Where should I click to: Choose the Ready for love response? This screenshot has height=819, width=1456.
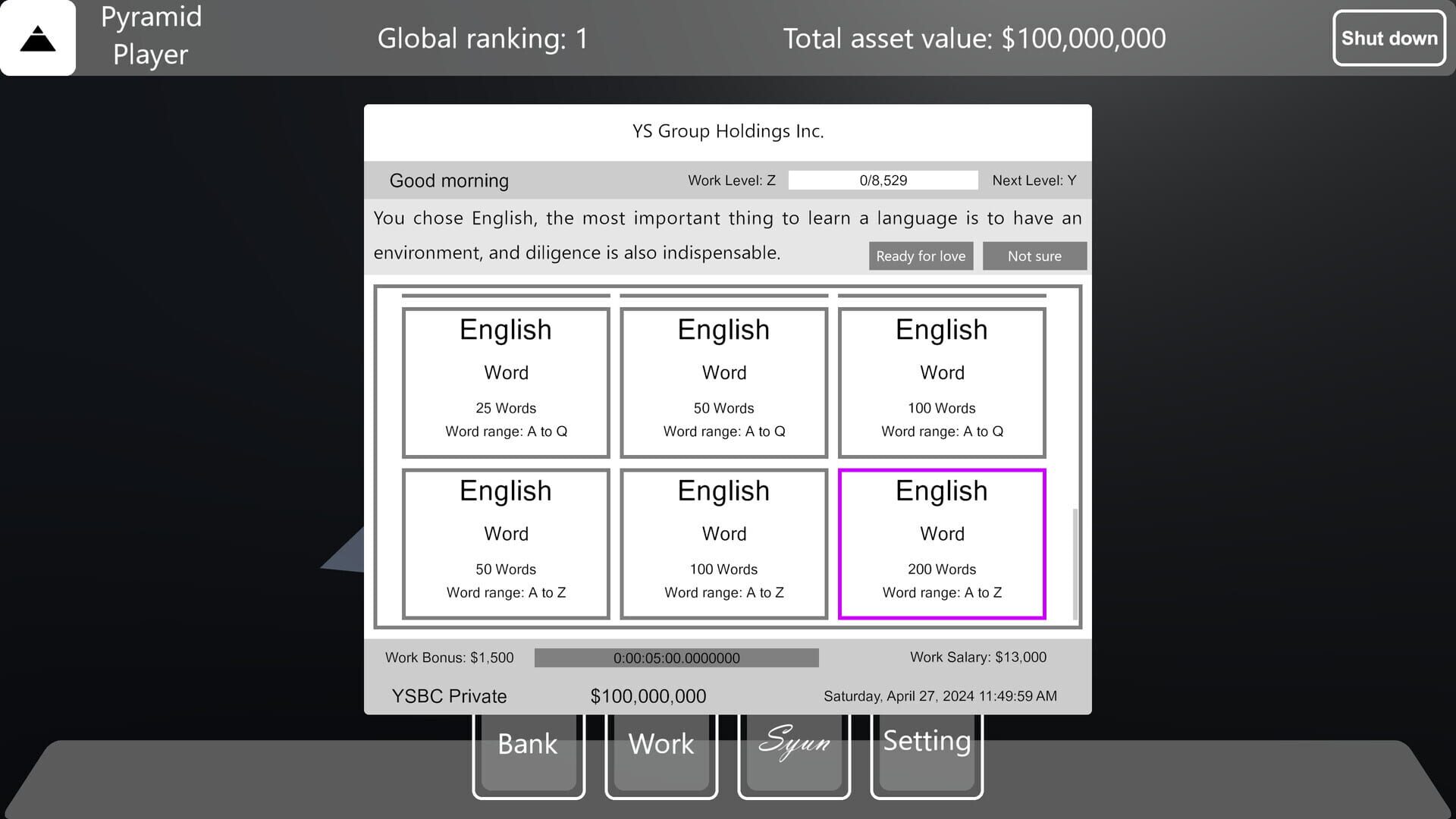pos(921,256)
